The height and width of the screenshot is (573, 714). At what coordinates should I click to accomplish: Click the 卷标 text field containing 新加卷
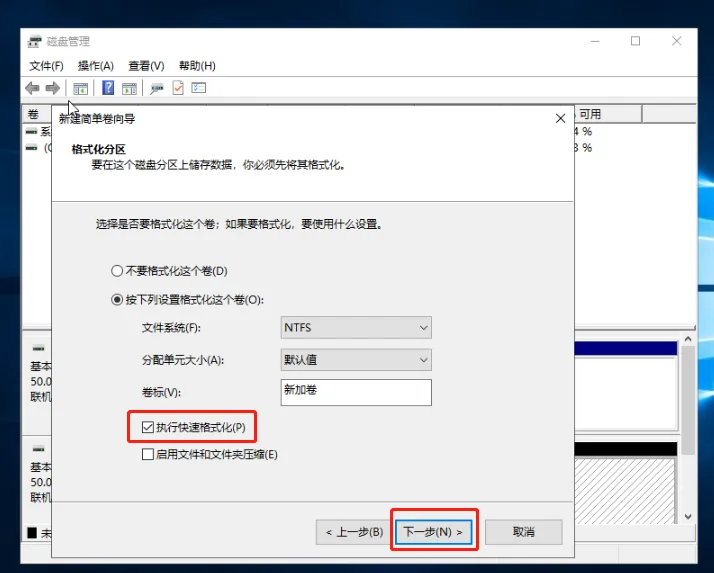(x=356, y=392)
